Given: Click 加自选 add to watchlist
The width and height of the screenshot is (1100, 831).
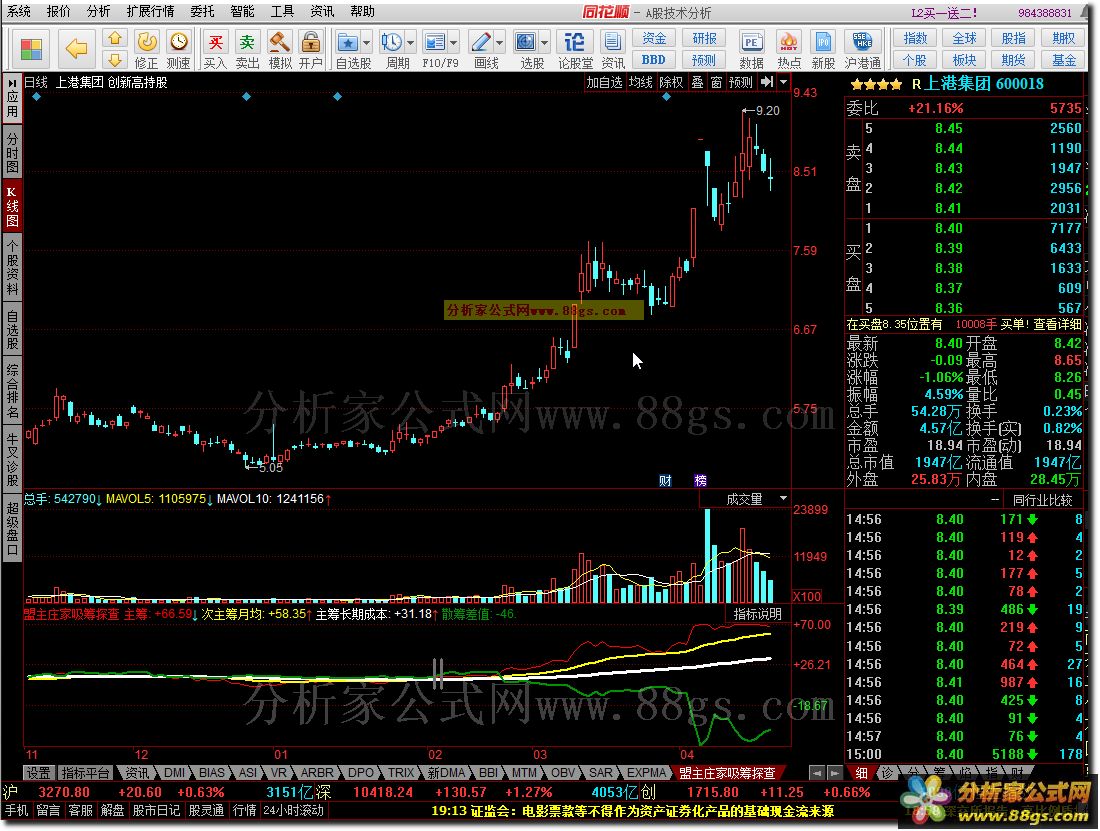Looking at the screenshot, I should pos(605,82).
